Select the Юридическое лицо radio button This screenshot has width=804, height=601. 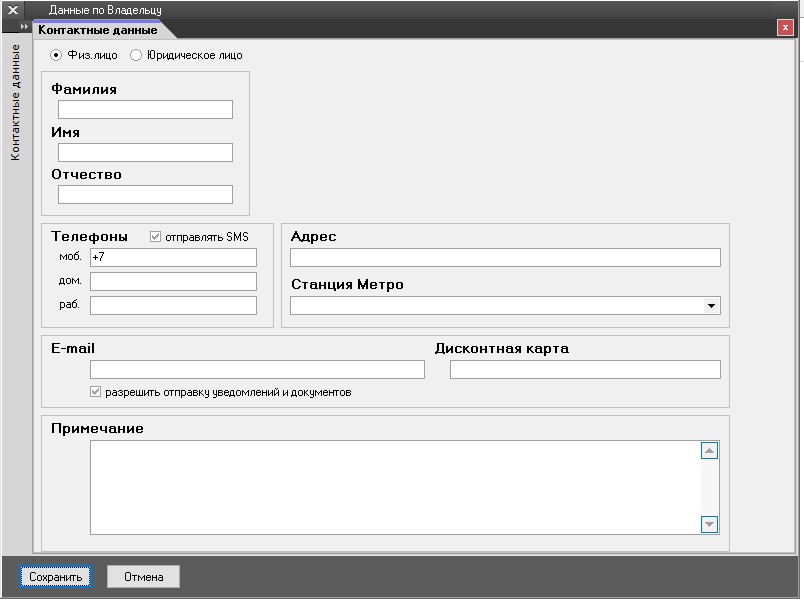coord(136,55)
